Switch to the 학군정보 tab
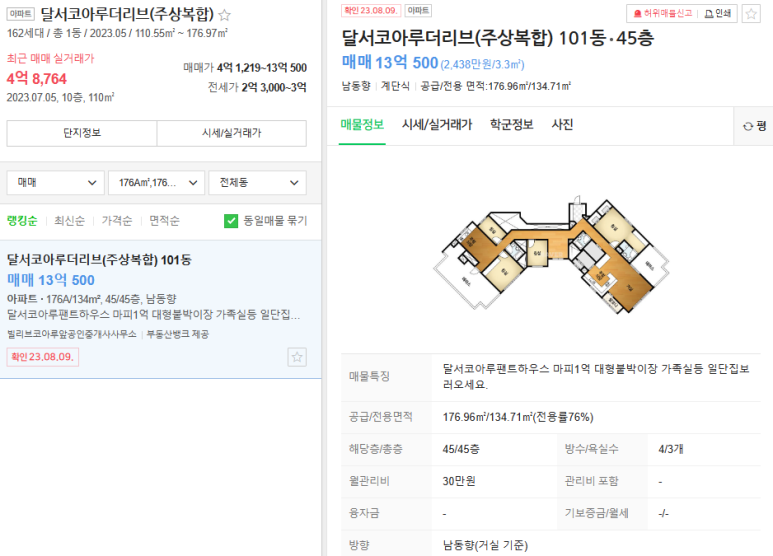Image resolution: width=773 pixels, height=556 pixels. (x=511, y=125)
